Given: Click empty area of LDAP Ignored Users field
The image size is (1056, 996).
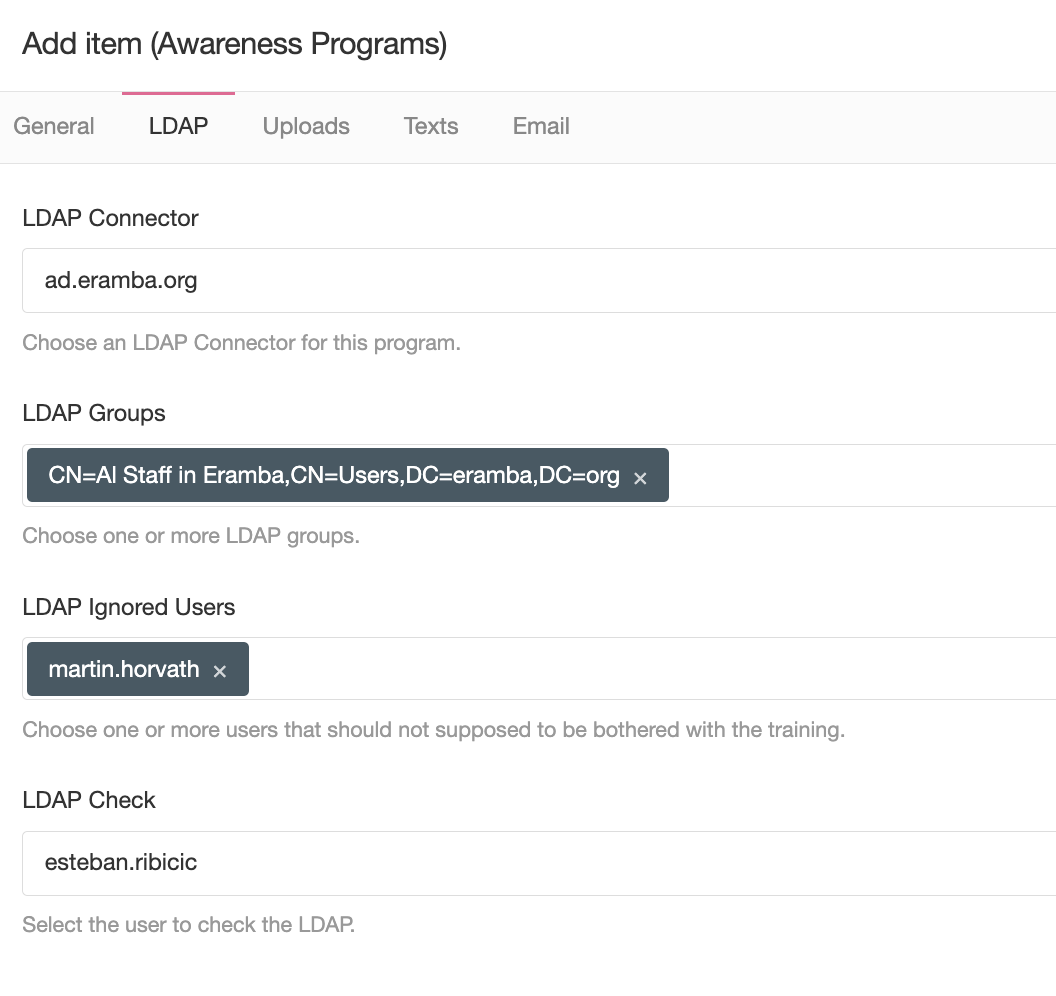Looking at the screenshot, I should pyautogui.click(x=650, y=669).
